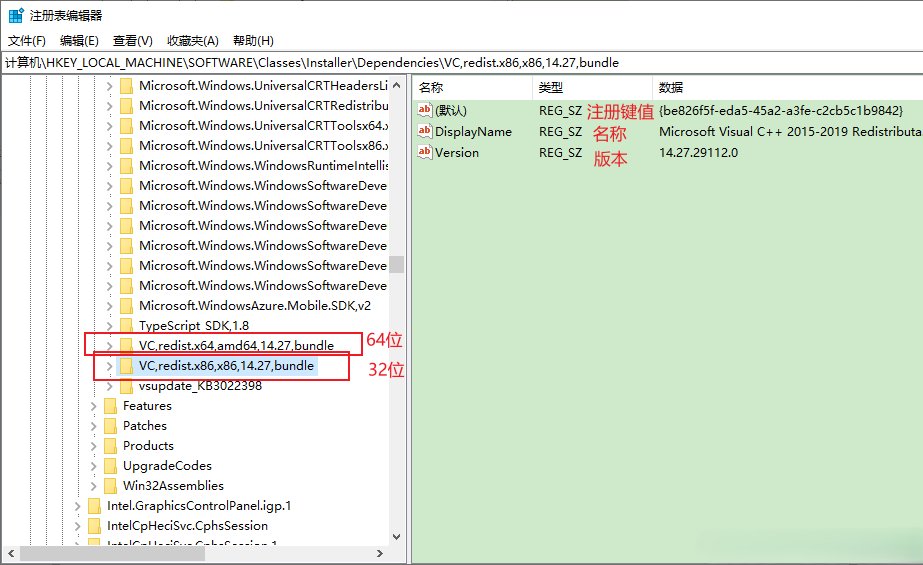Click folder icon of Microsoft.WindowsAzure.Mobile.SDK,v2
923x565 pixels.
pyautogui.click(x=126, y=306)
